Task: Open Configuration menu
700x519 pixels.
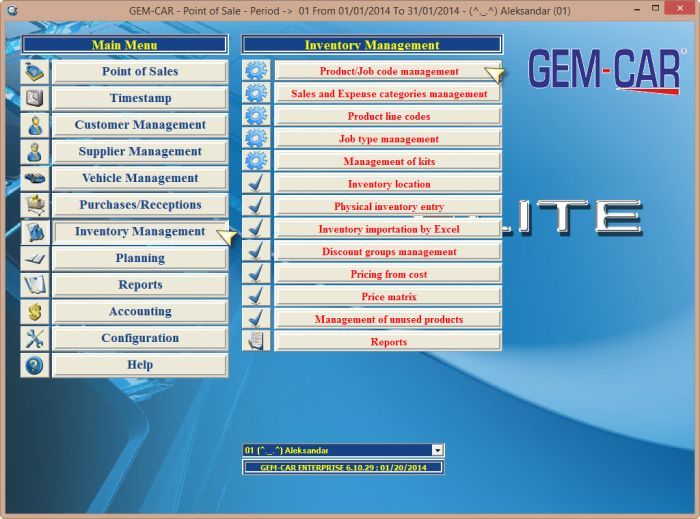Action: (140, 338)
